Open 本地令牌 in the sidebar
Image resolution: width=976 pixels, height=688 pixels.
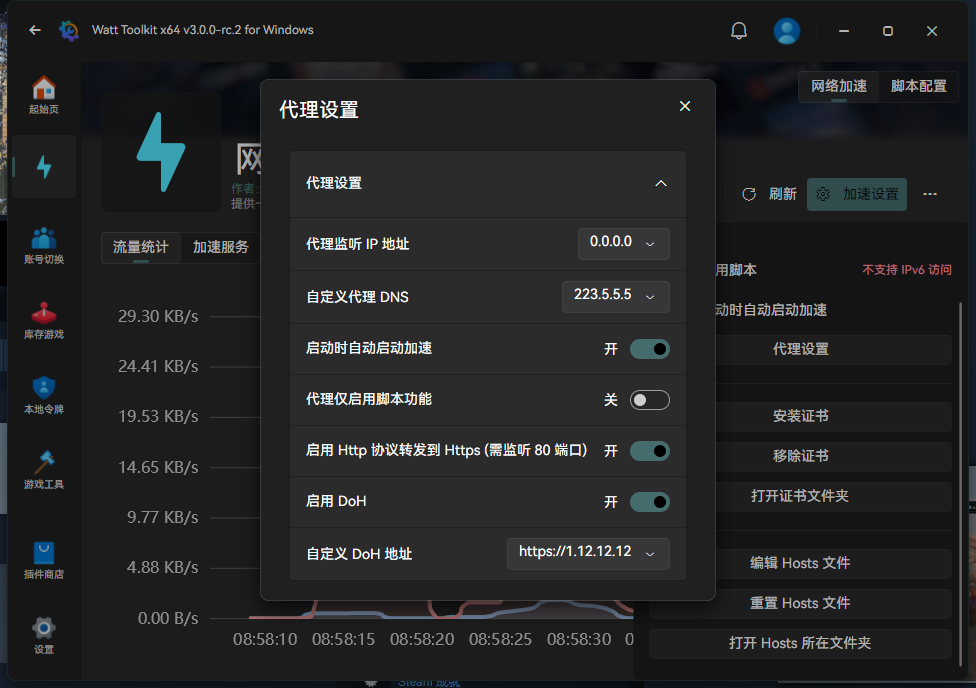coord(44,396)
